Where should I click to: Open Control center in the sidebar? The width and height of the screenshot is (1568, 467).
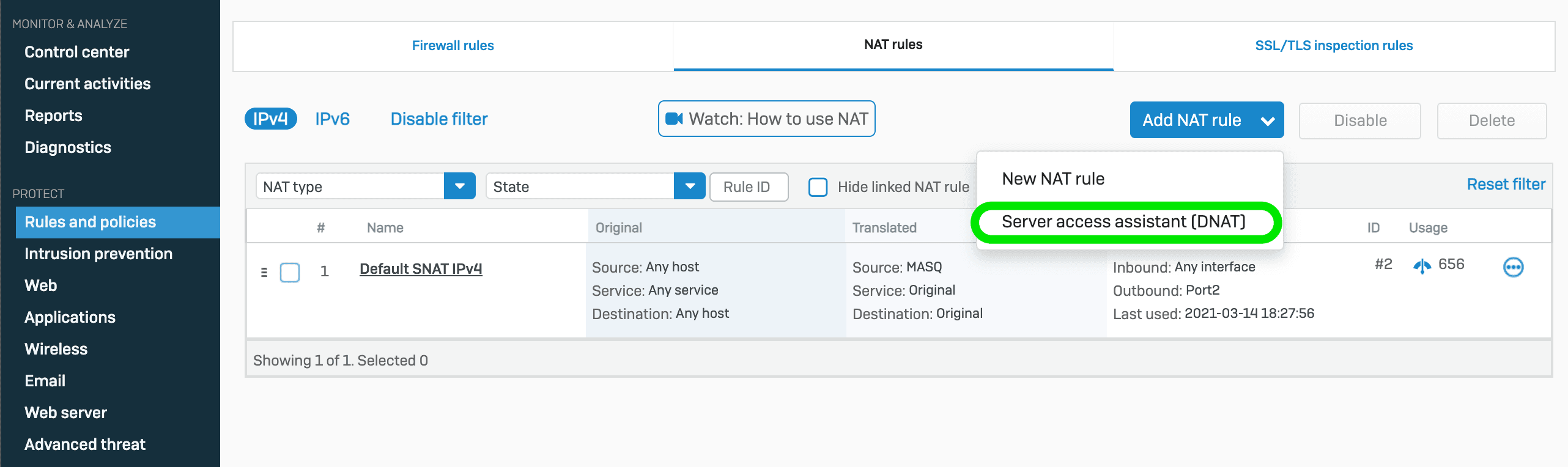tap(77, 52)
